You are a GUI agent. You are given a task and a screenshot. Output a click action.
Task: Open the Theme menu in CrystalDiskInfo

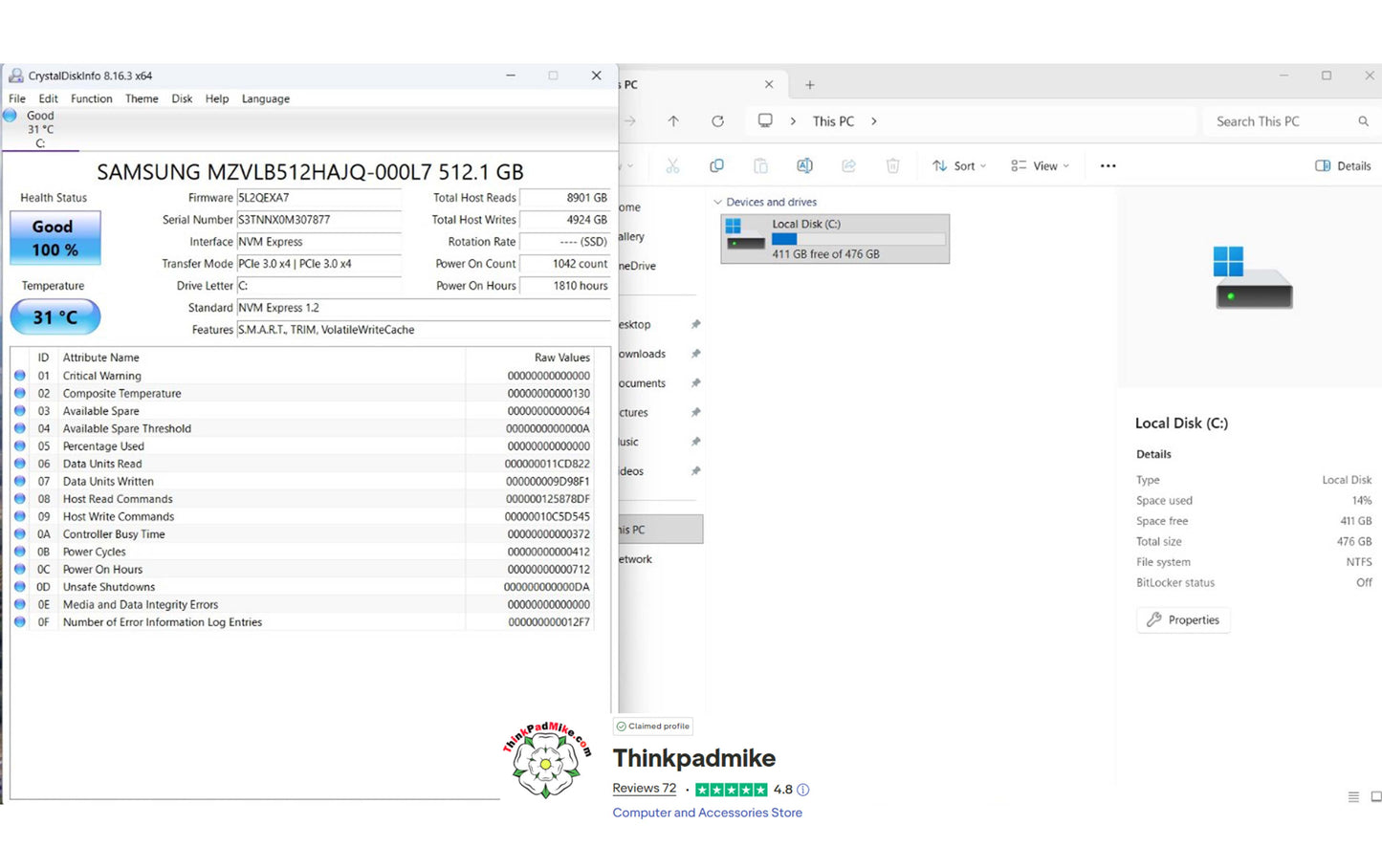tap(142, 98)
